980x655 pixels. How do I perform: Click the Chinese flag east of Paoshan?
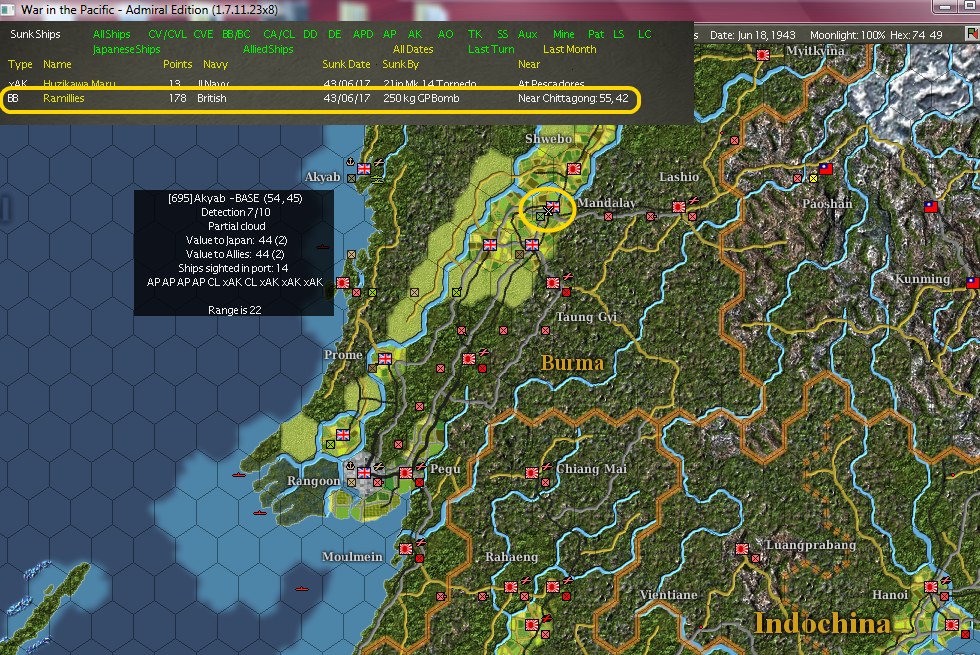tap(931, 206)
